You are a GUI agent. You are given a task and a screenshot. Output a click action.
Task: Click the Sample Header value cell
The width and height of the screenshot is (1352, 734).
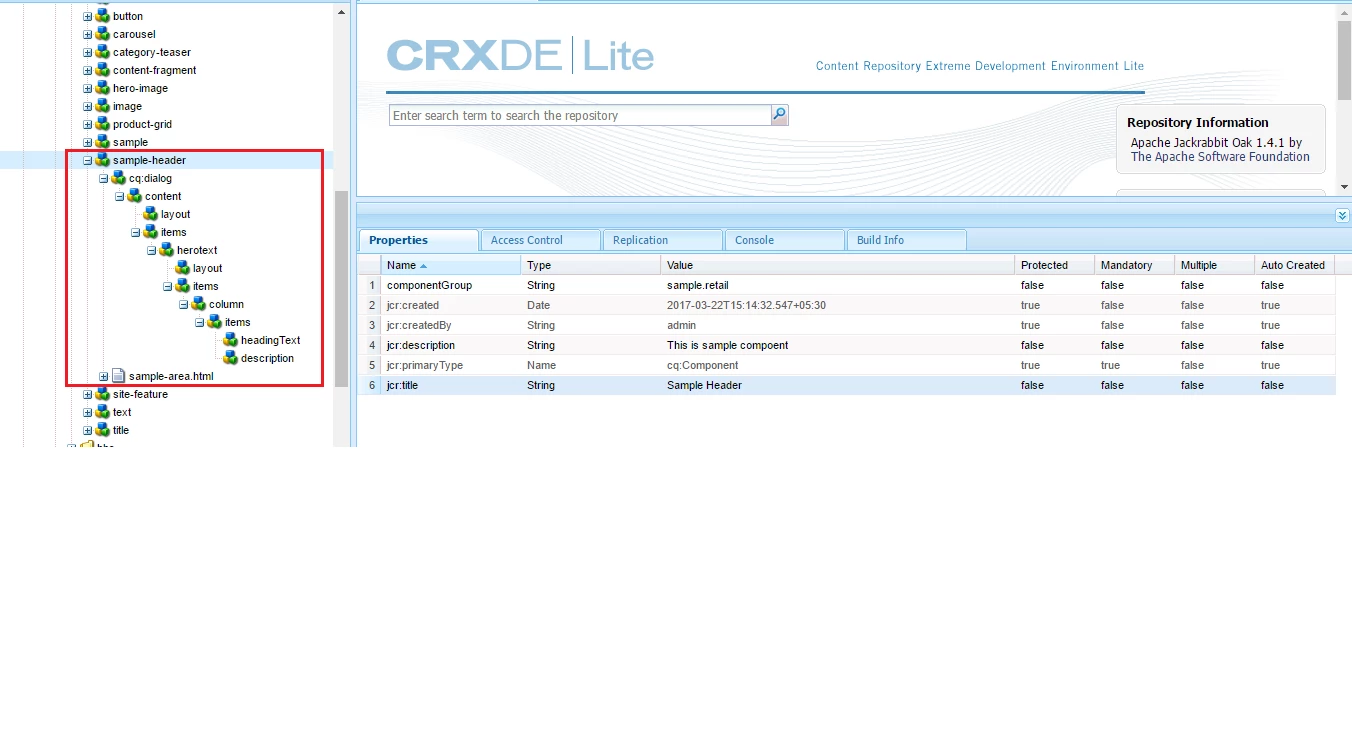[837, 385]
